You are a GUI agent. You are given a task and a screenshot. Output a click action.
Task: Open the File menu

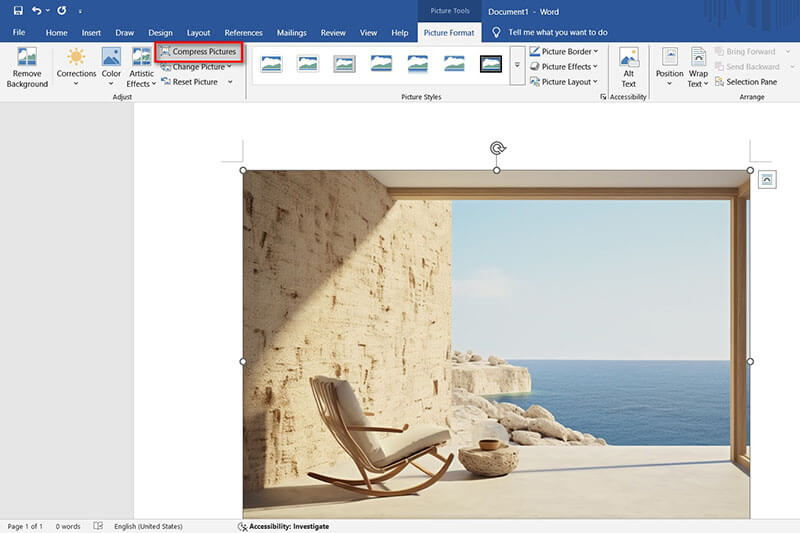19,33
